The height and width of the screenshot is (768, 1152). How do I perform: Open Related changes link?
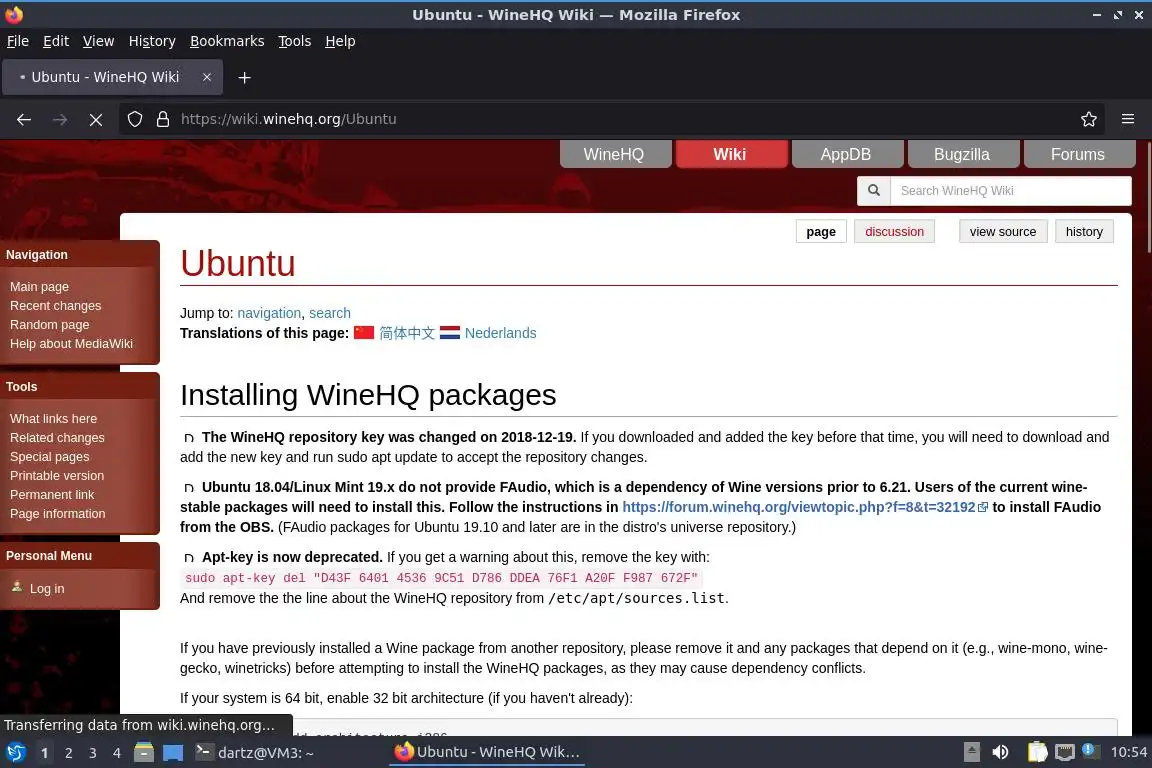(57, 438)
